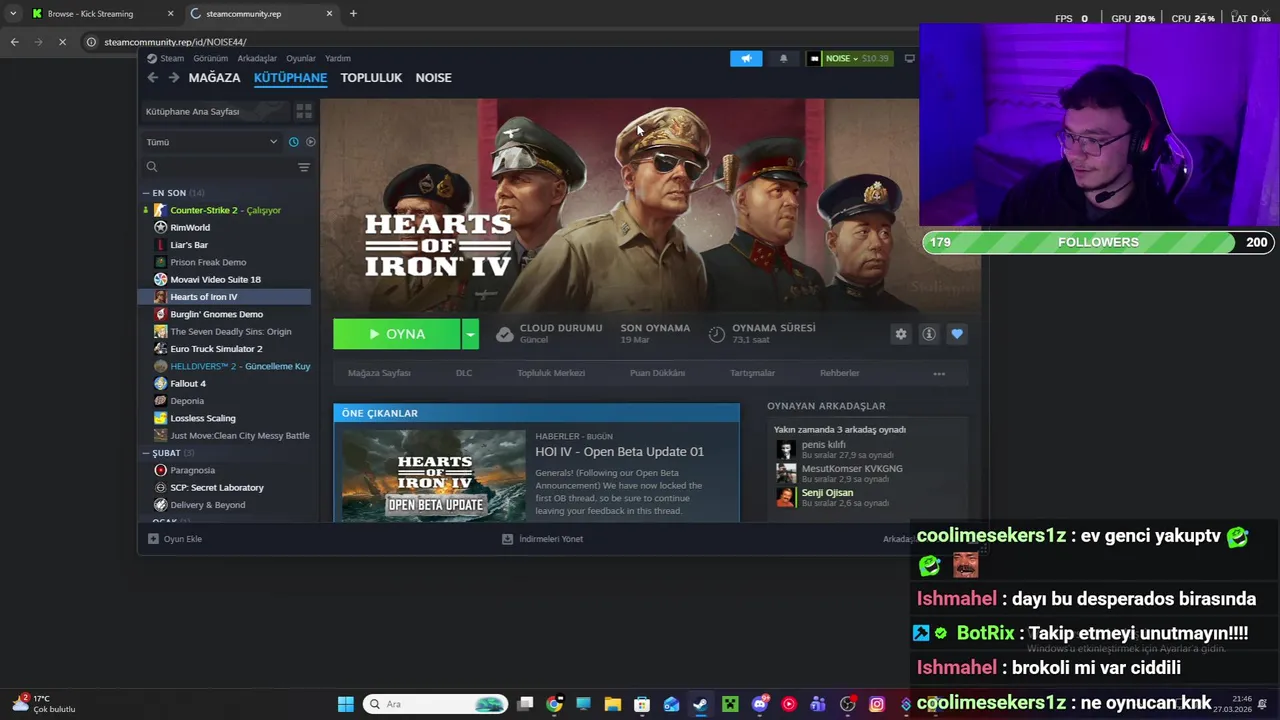The height and width of the screenshot is (720, 1280).
Task: Open the TOPLULUK section
Action: [x=371, y=78]
